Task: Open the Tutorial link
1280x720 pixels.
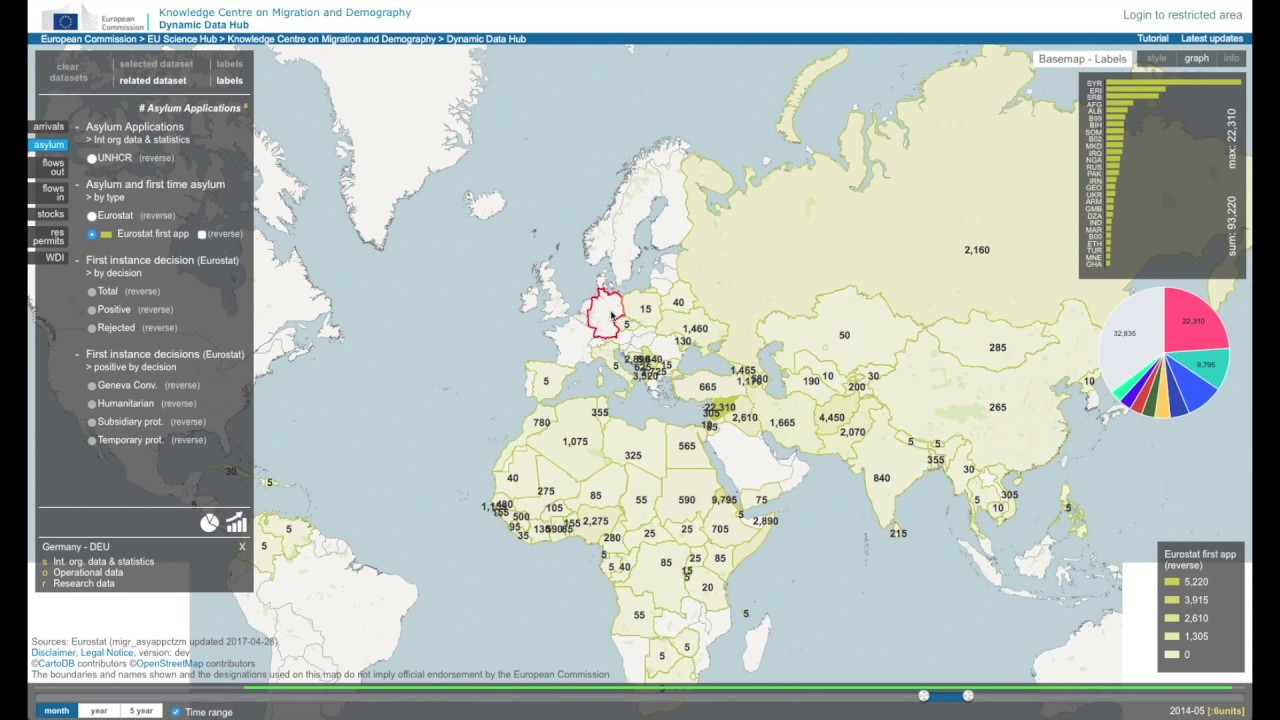Action: (x=1152, y=39)
